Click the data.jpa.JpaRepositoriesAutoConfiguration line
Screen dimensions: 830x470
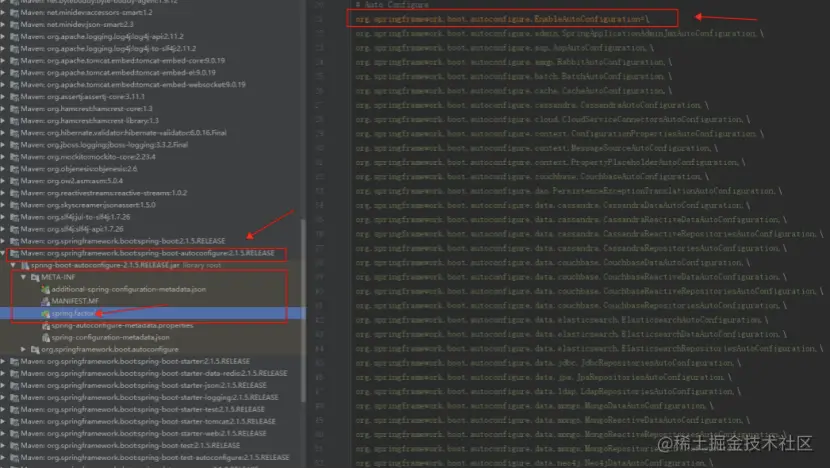click(544, 377)
